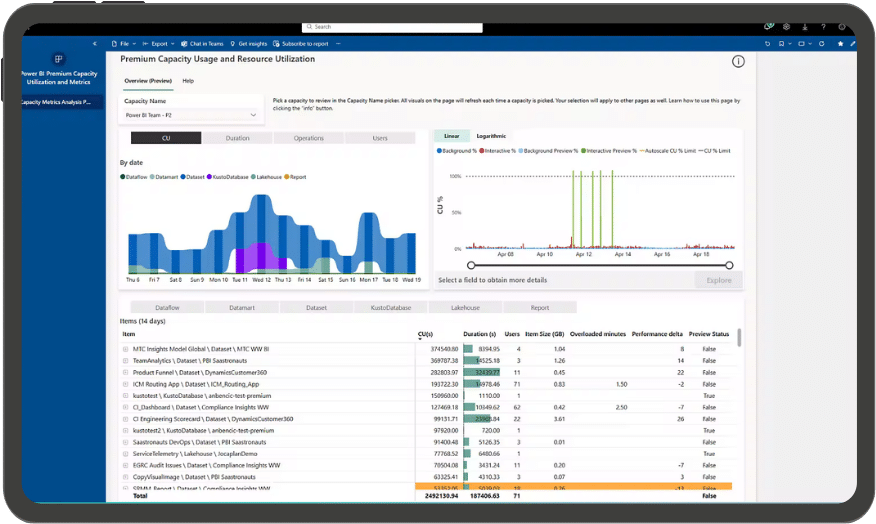Click Chat in Teams toolbar icon
876x524 pixels.
point(202,44)
